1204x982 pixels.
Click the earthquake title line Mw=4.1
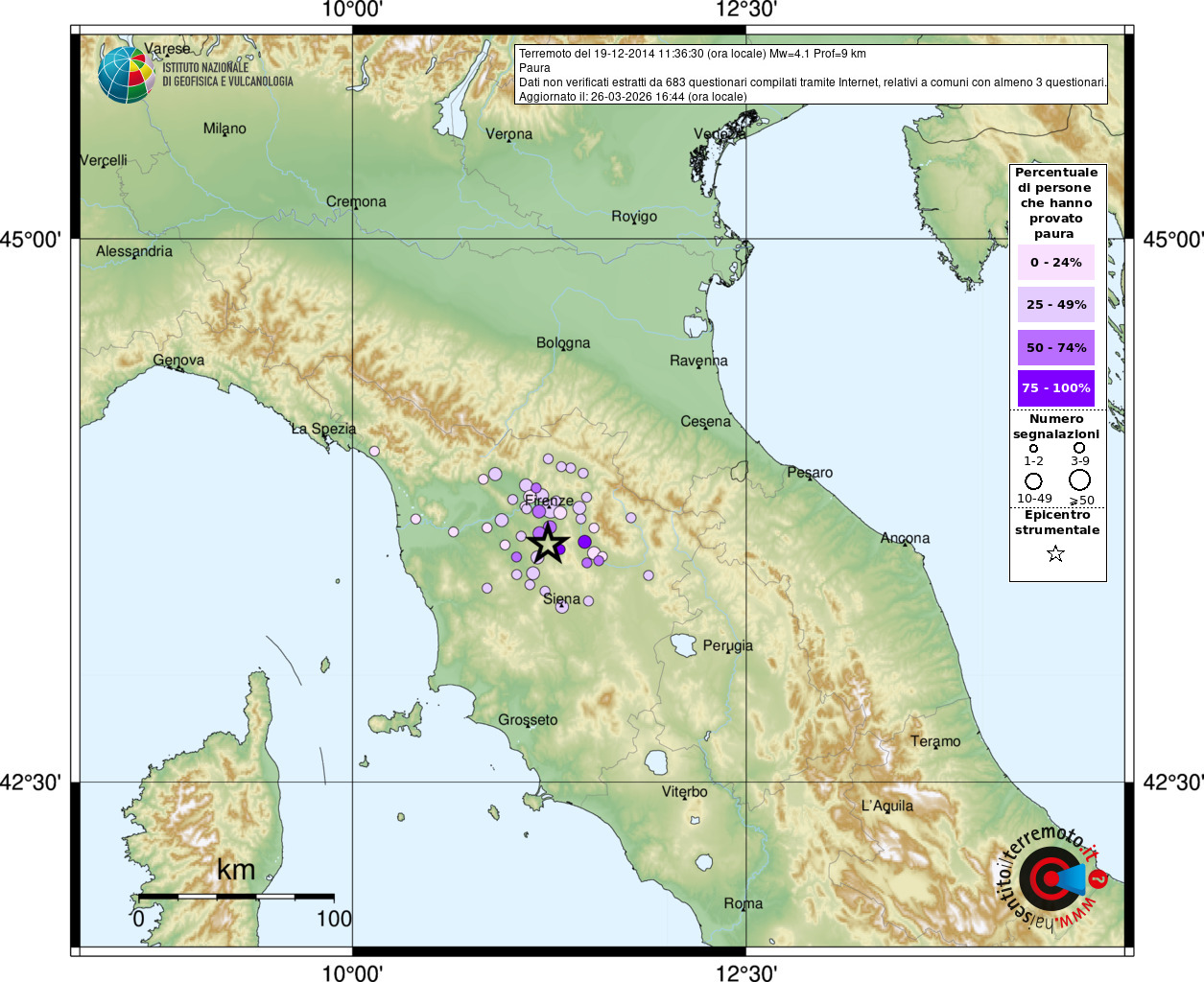click(693, 54)
